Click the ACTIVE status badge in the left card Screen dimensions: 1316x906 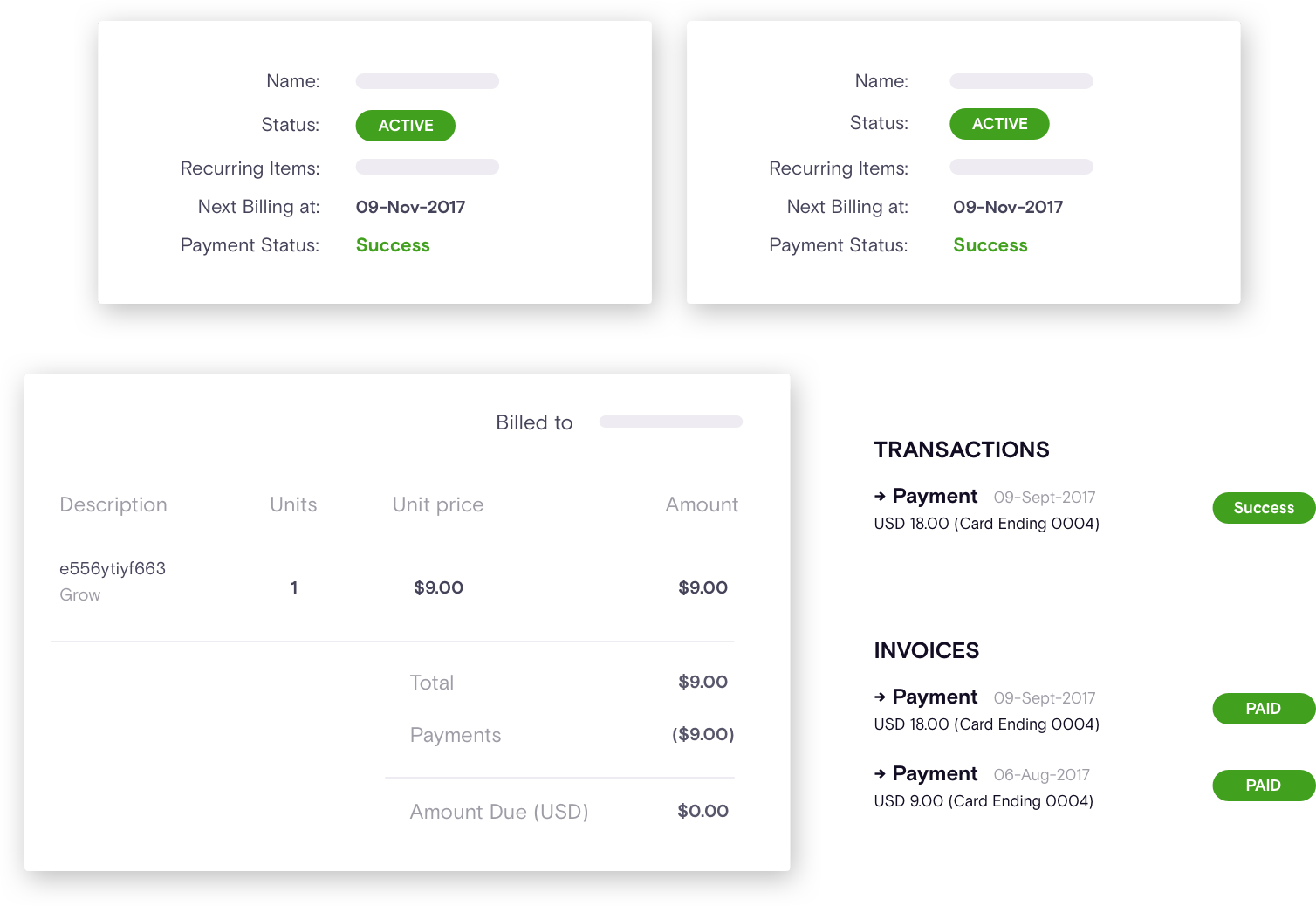(x=405, y=126)
